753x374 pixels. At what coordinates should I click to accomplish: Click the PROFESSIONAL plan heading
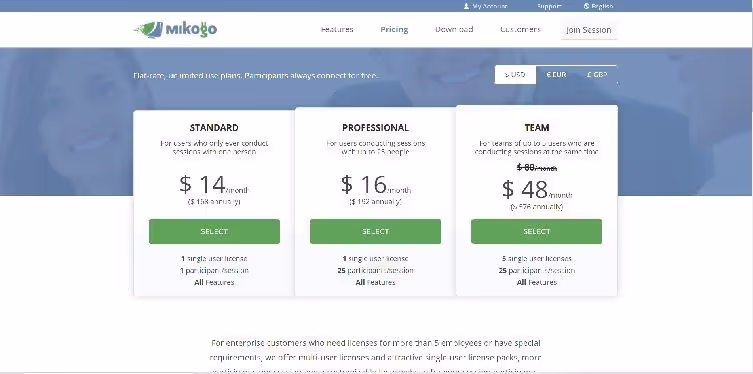376,128
